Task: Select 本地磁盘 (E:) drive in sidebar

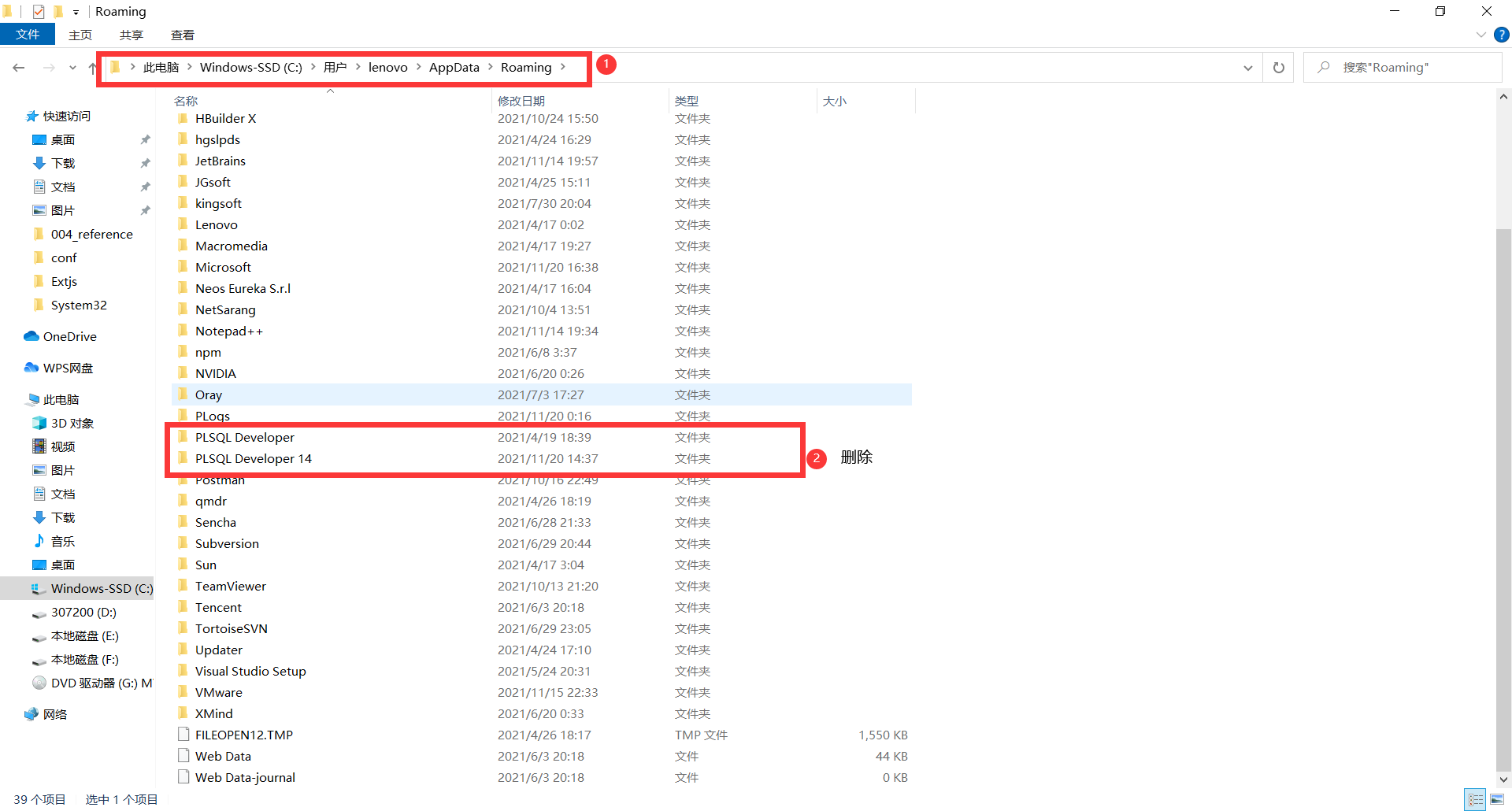Action: (76, 636)
